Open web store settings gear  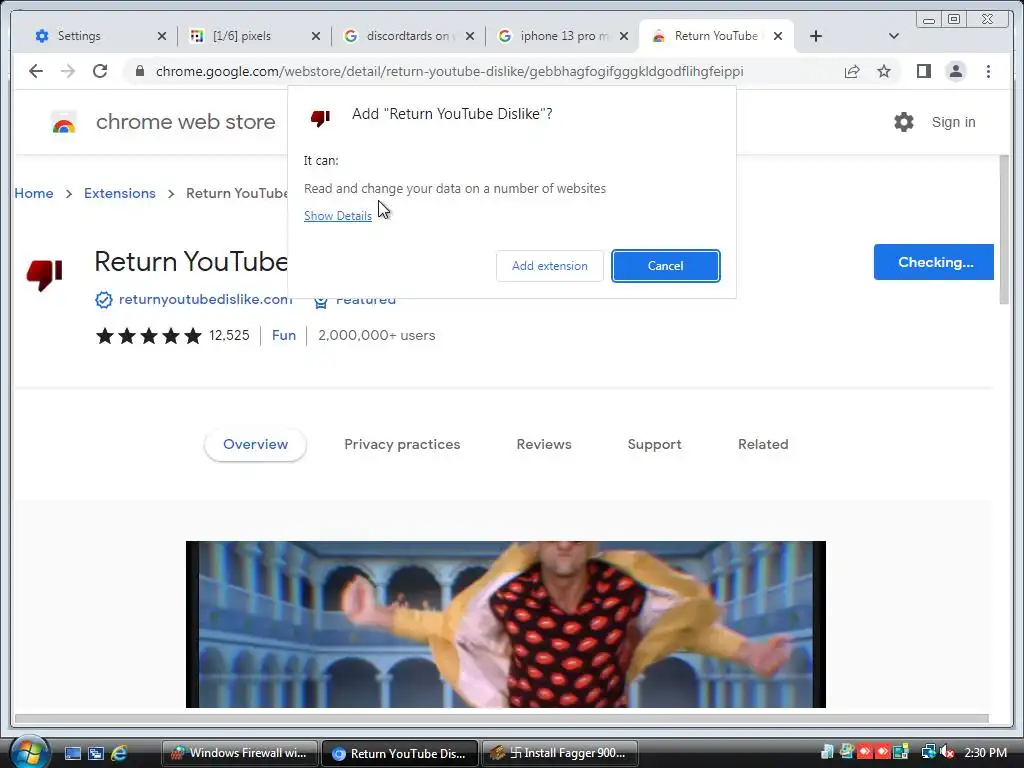(x=904, y=122)
